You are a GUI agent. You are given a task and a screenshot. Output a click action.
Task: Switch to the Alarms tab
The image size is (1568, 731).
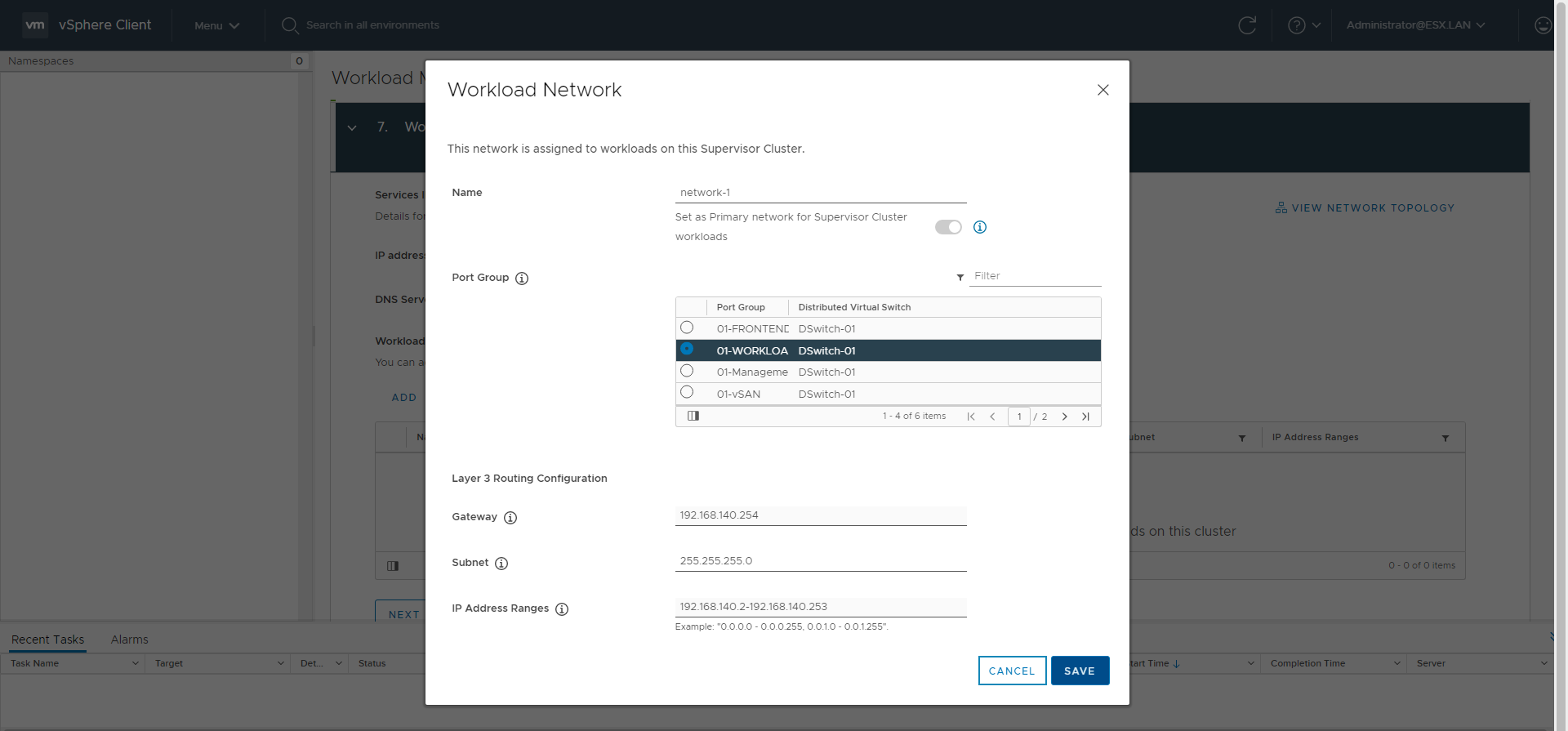coord(129,640)
